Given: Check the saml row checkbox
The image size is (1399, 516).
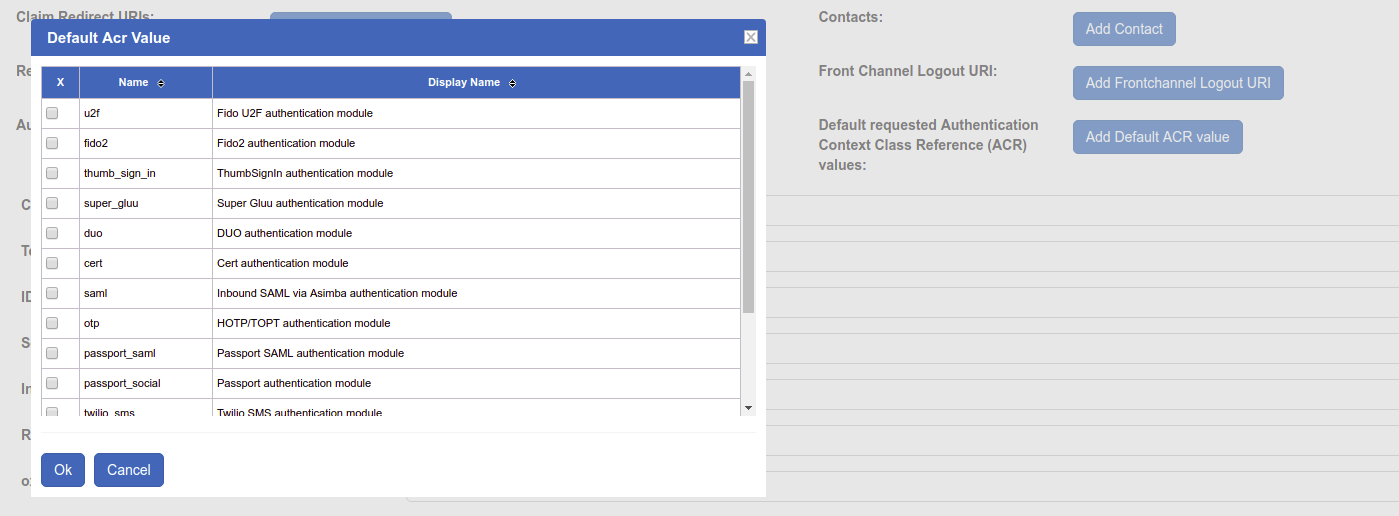Looking at the screenshot, I should tap(52, 293).
